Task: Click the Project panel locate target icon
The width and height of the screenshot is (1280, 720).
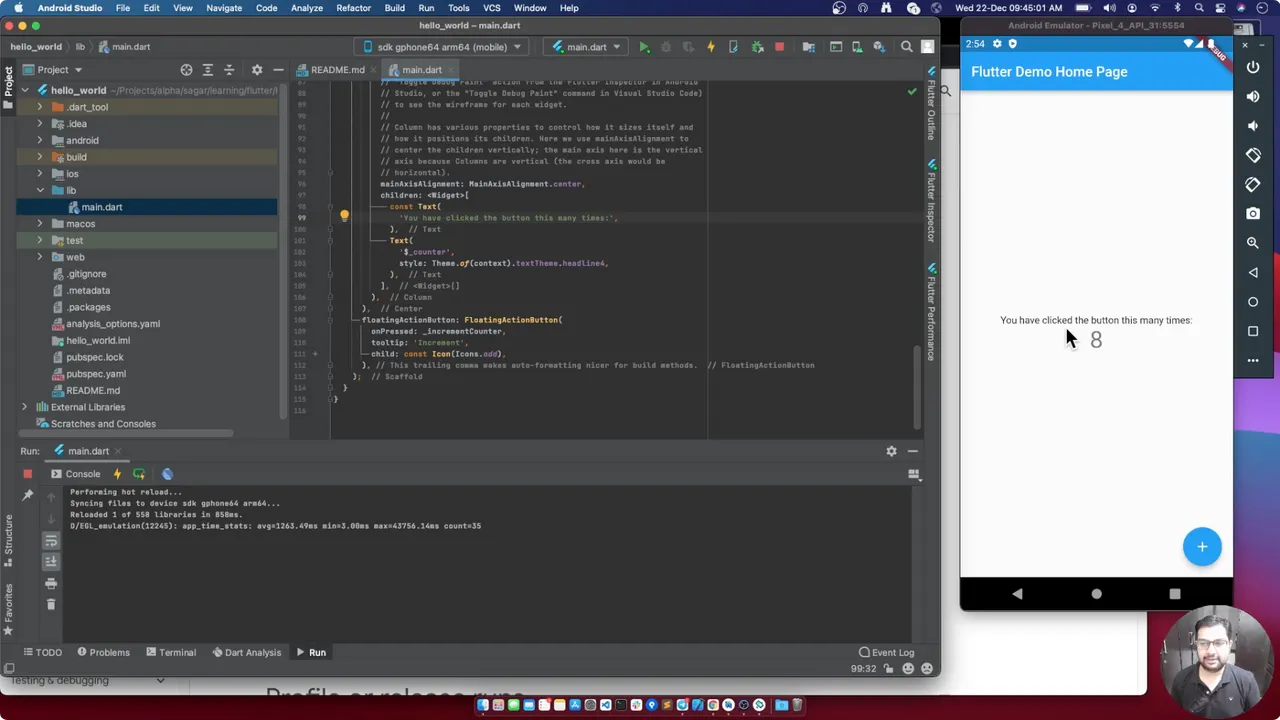Action: (x=186, y=70)
